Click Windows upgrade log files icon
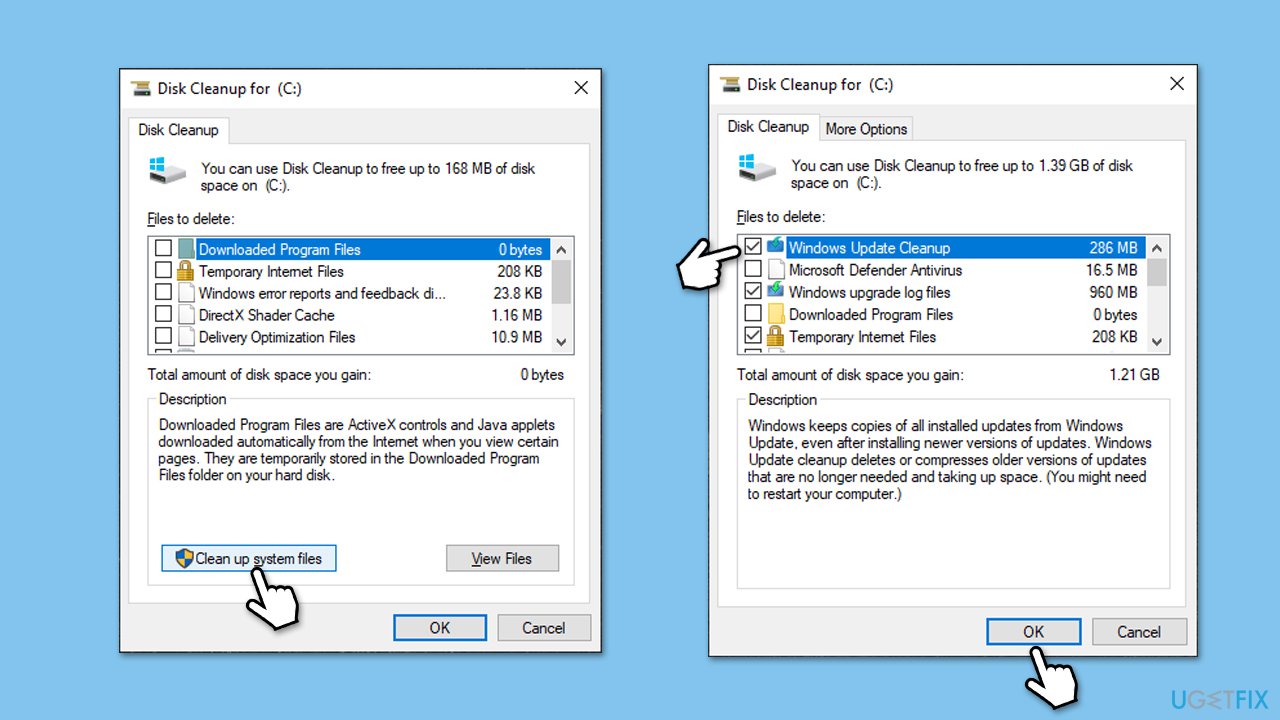The width and height of the screenshot is (1280, 720). click(776, 292)
